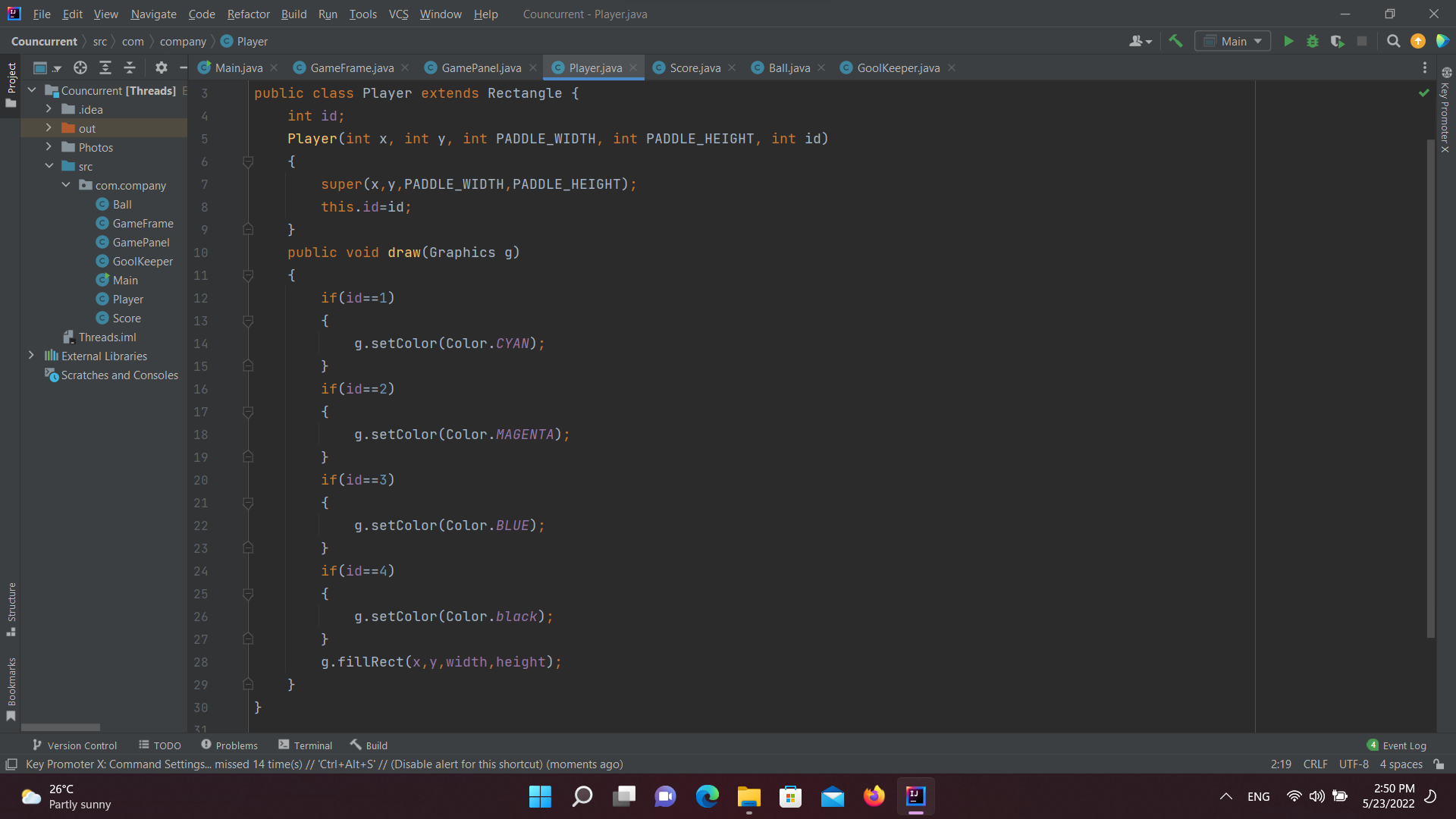The width and height of the screenshot is (1456, 819).
Task: Start debugging using the bug icon
Action: coord(1313,41)
